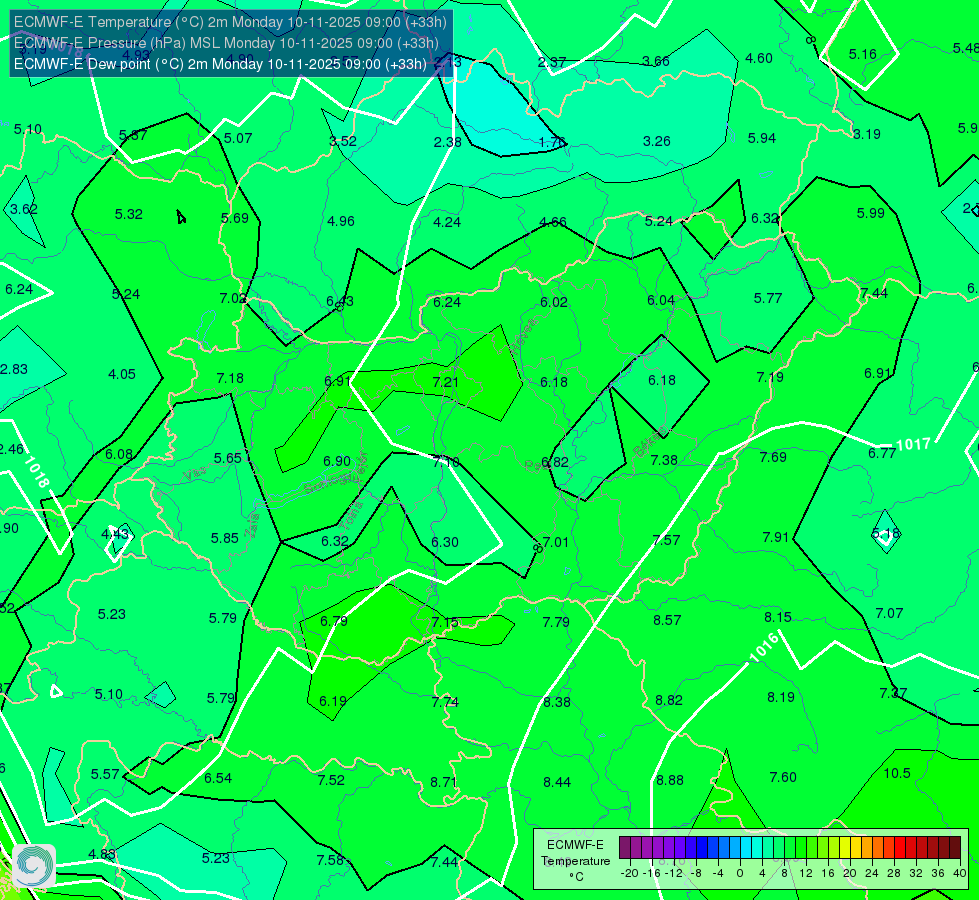Click the 1018 isobar label
Viewport: 979px width, 900px height.
tap(37, 472)
